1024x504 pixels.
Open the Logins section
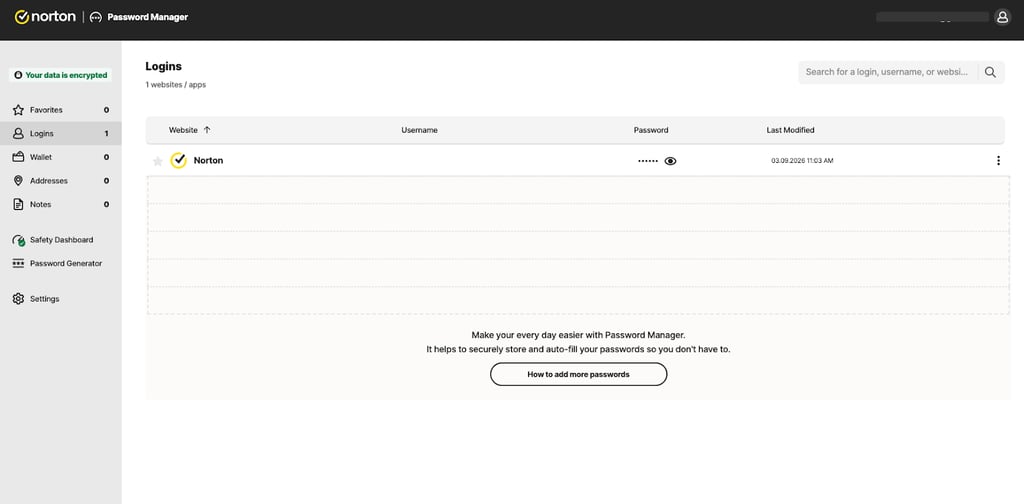click(x=61, y=134)
